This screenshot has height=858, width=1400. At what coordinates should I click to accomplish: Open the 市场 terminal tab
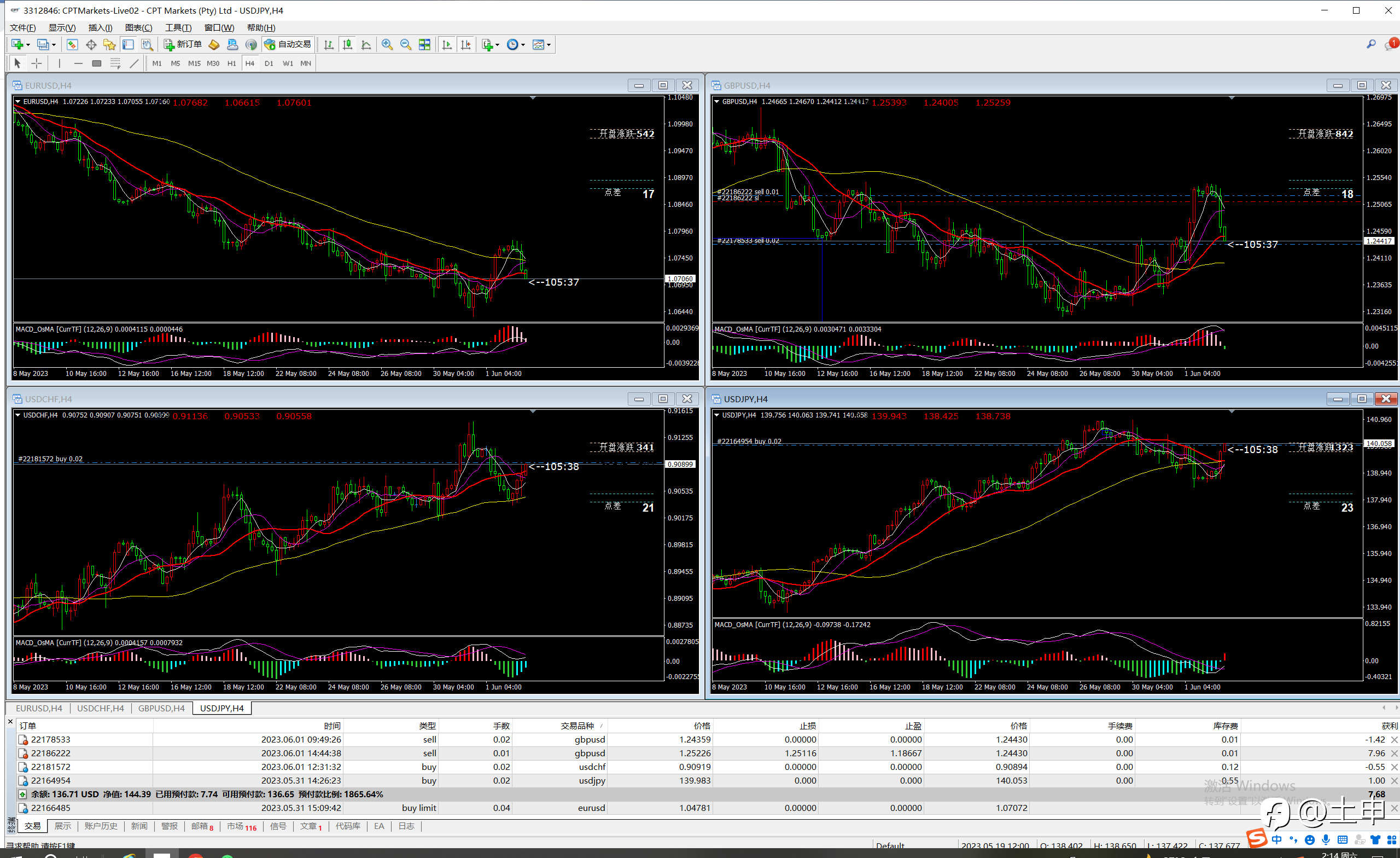point(242,826)
